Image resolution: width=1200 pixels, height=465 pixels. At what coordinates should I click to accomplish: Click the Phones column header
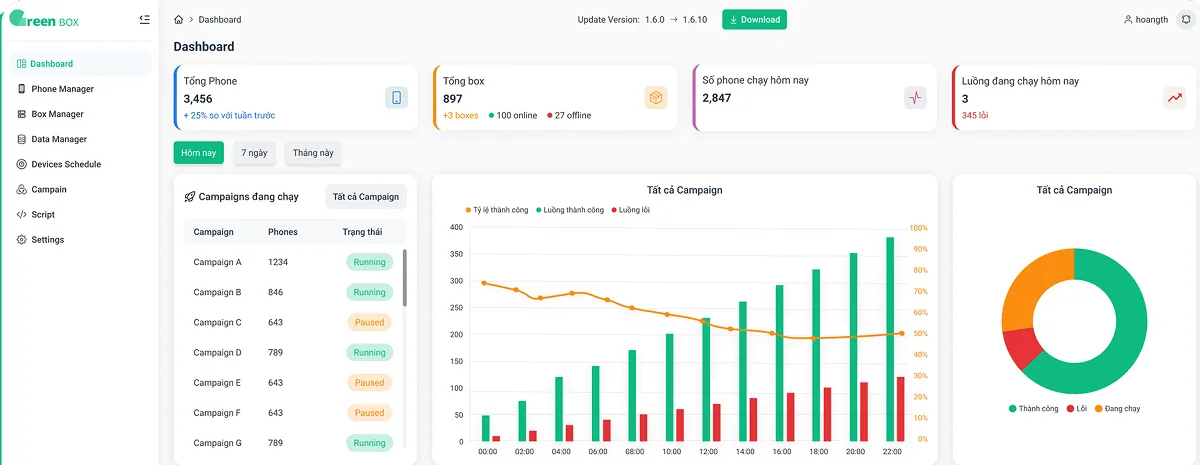pos(283,232)
